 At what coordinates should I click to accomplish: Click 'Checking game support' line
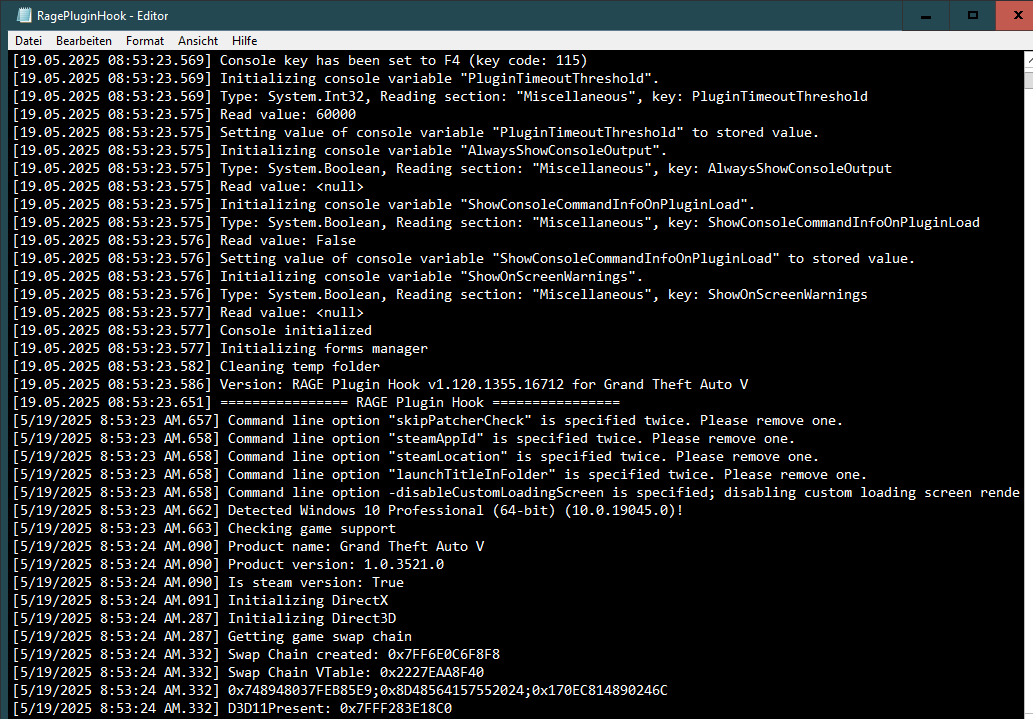(x=204, y=529)
